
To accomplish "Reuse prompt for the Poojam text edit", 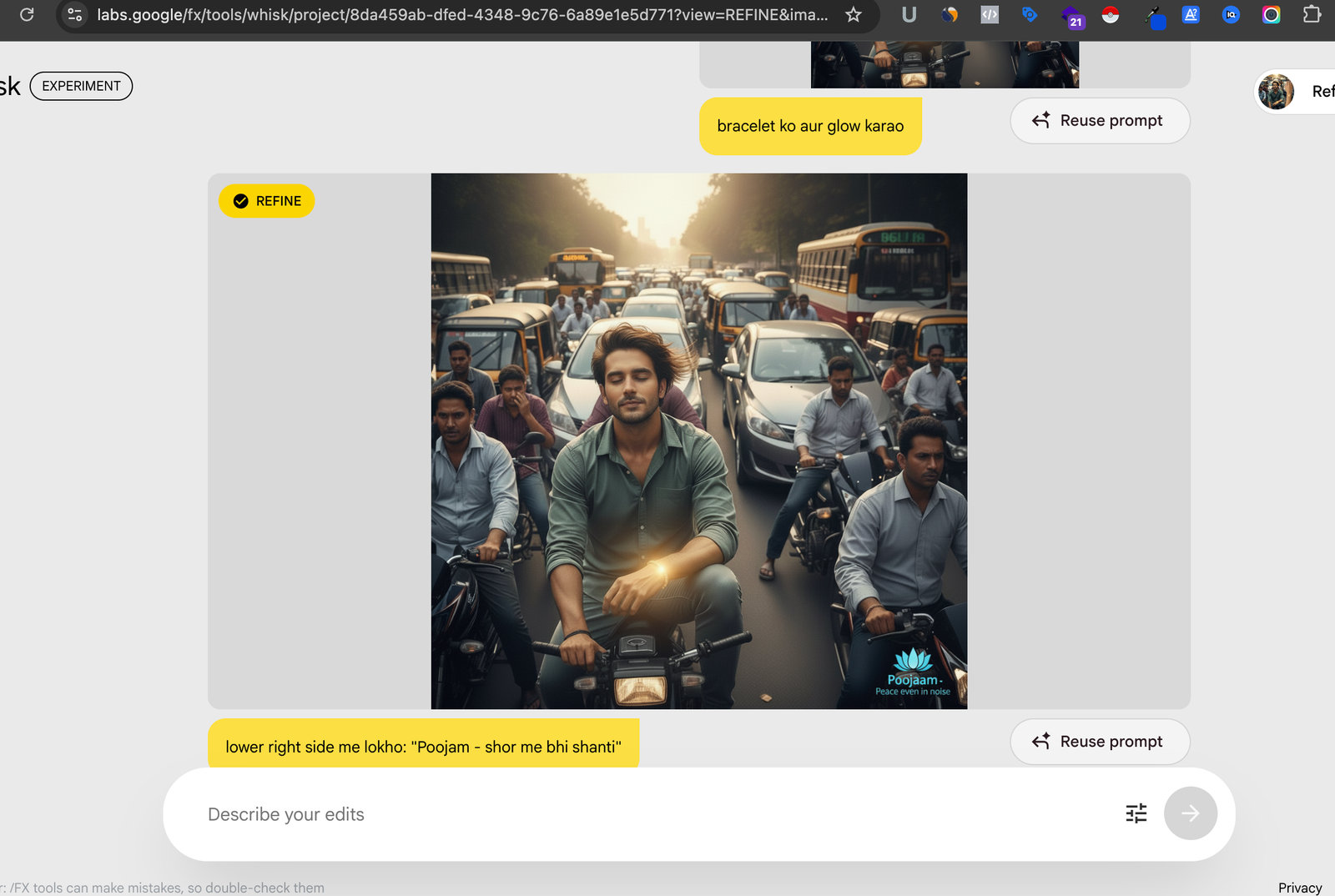I will pyautogui.click(x=1100, y=742).
